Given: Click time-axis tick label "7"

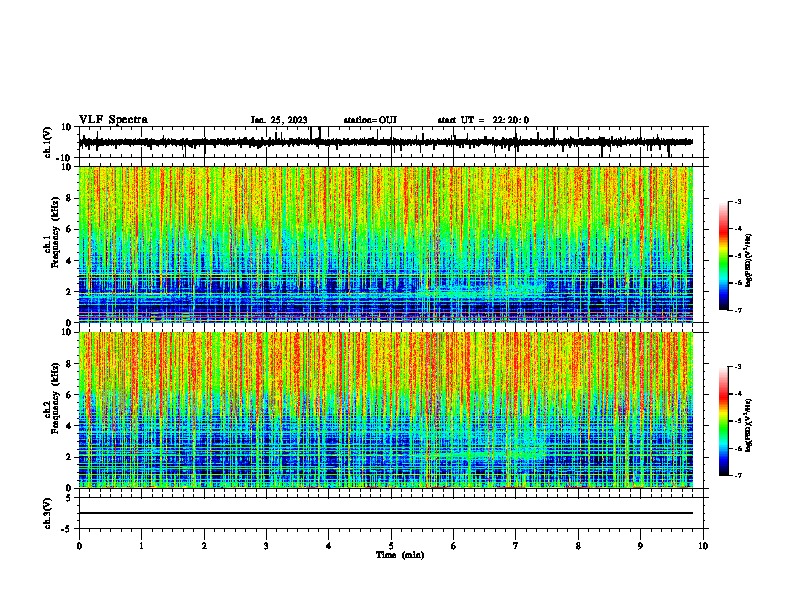Looking at the screenshot, I should [516, 546].
